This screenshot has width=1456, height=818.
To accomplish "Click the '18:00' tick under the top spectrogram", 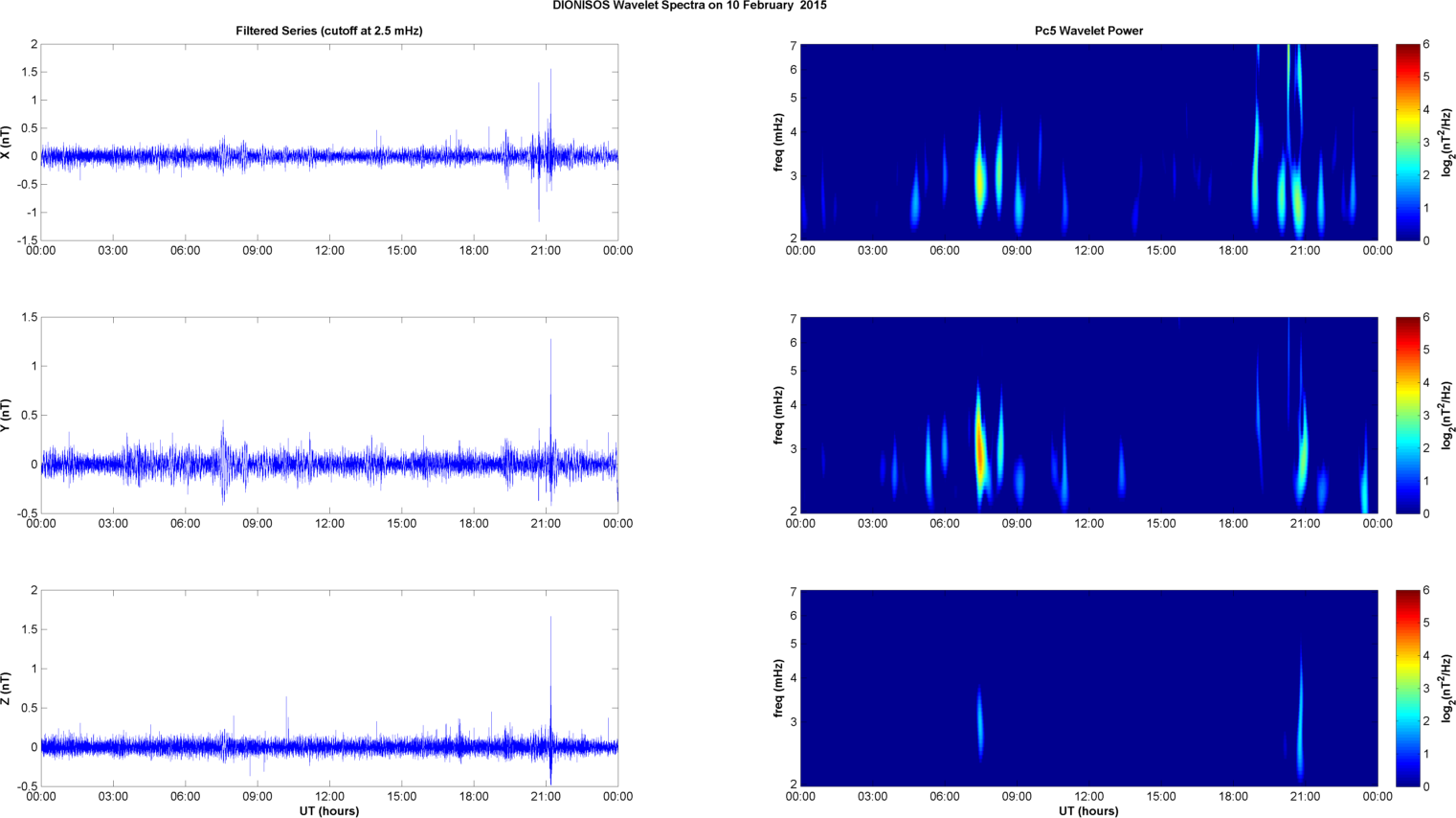I will point(1233,251).
